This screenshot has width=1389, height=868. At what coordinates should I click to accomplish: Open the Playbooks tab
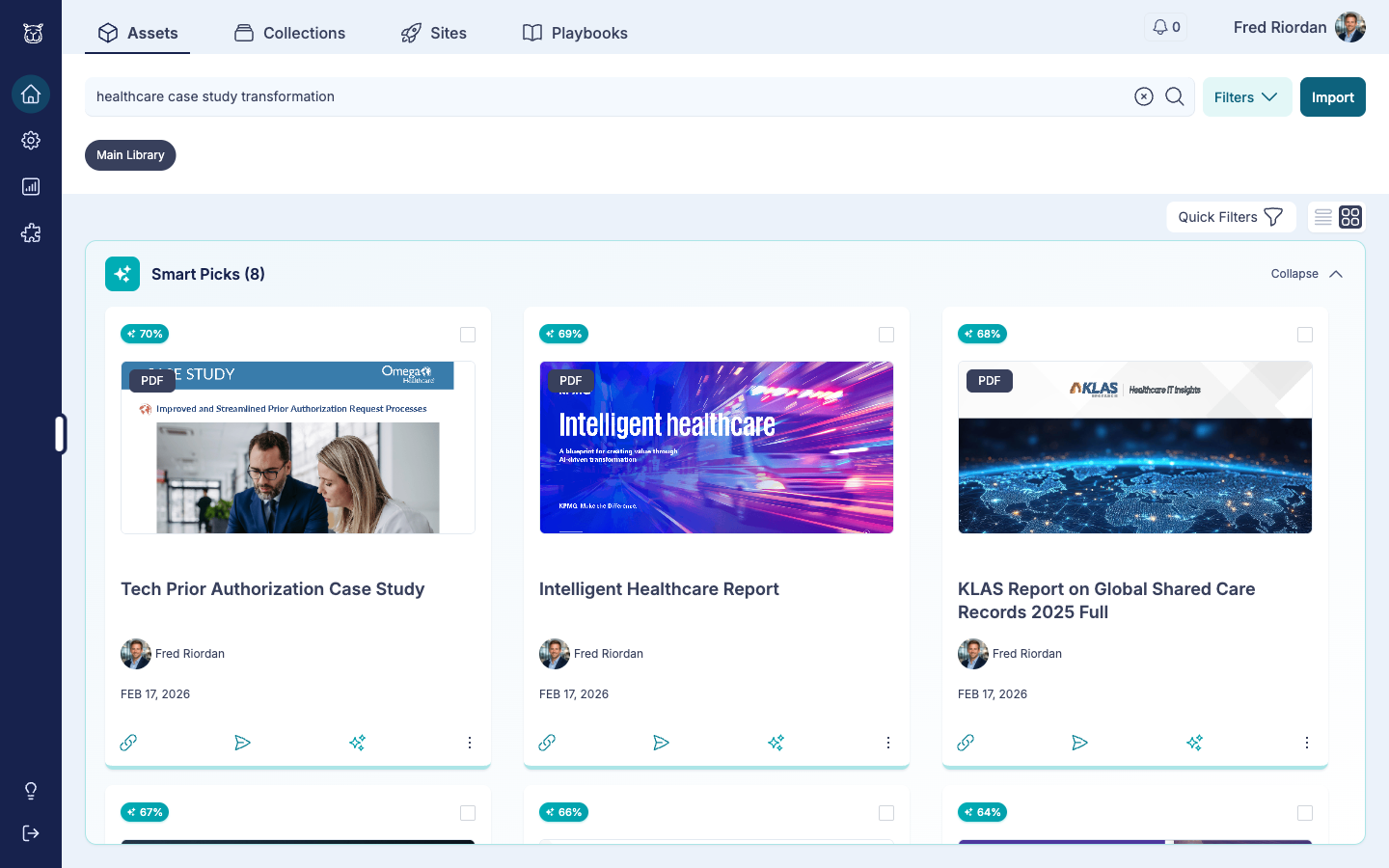(x=574, y=33)
